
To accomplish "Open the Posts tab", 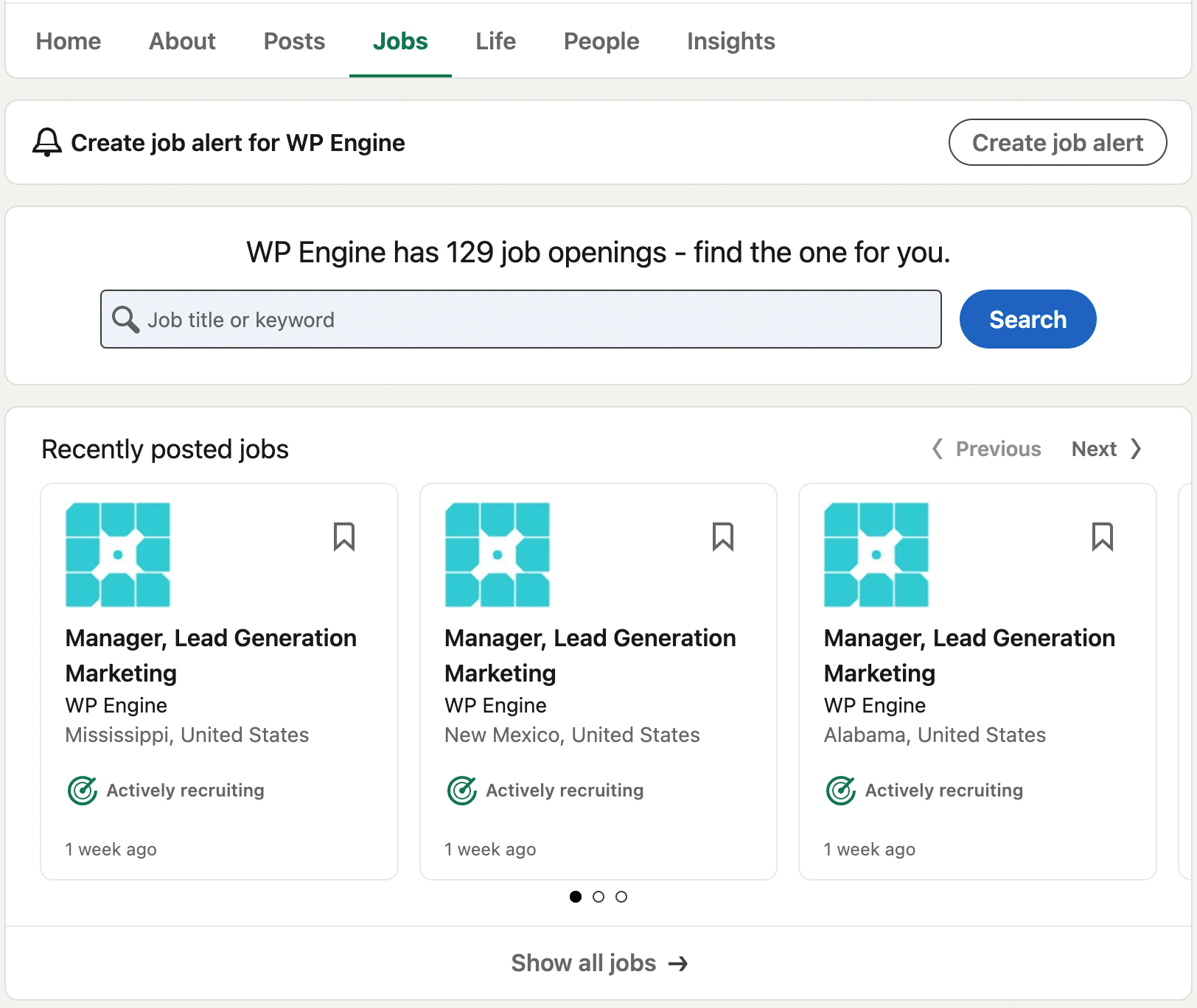I will click(x=294, y=41).
